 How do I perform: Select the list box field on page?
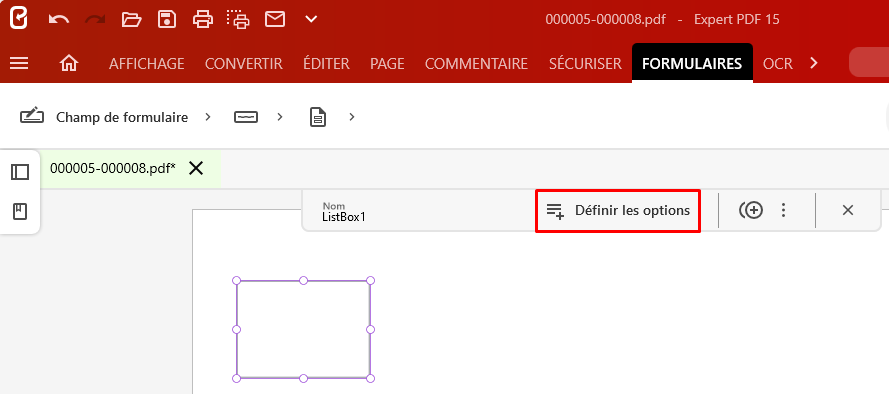tap(303, 329)
